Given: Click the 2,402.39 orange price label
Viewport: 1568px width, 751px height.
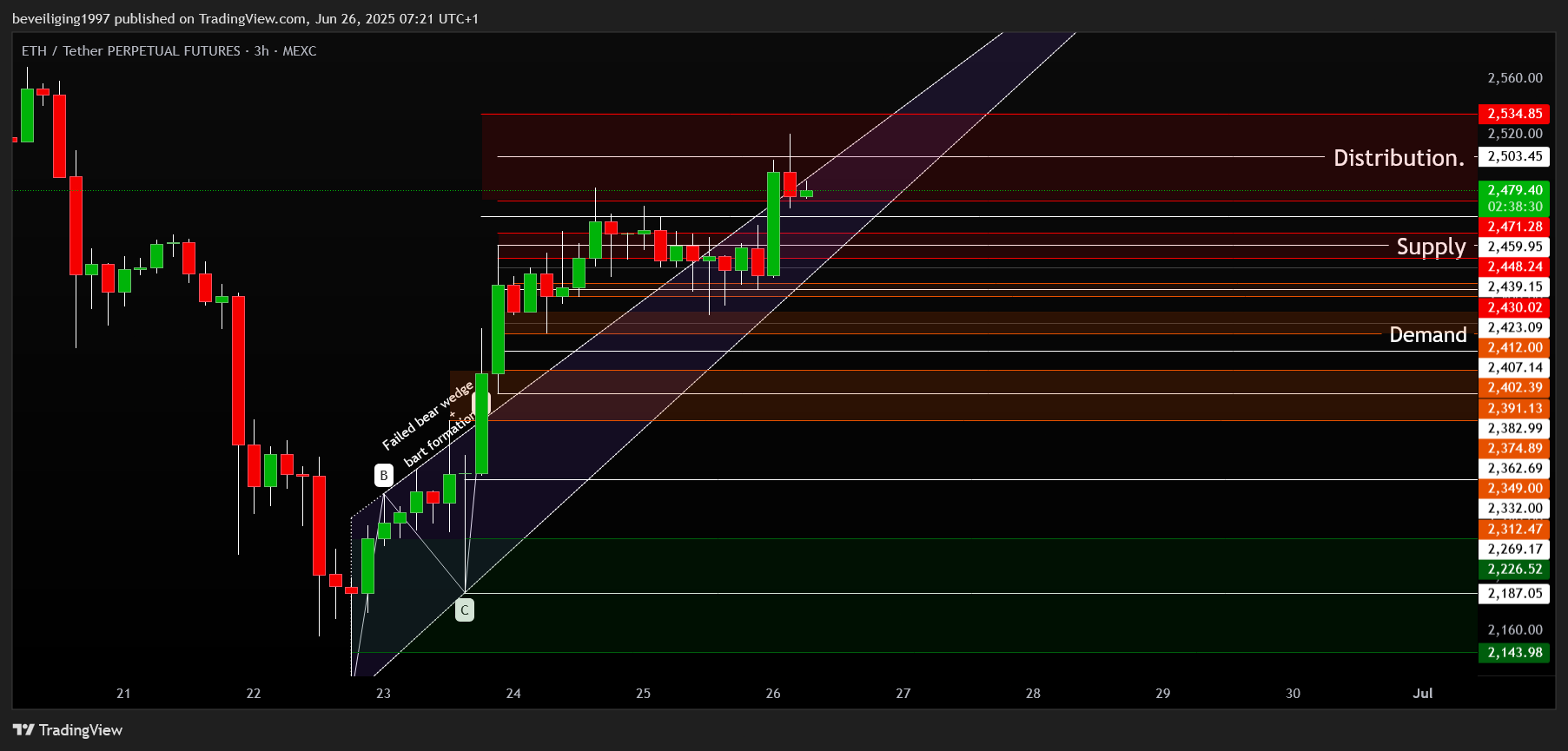Looking at the screenshot, I should coord(1514,387).
